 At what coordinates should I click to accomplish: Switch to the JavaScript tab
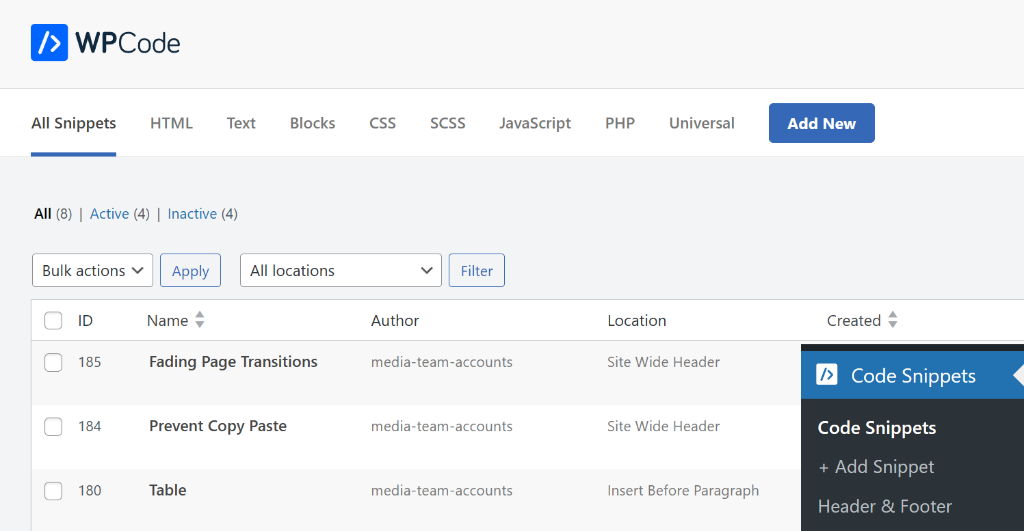pos(535,123)
